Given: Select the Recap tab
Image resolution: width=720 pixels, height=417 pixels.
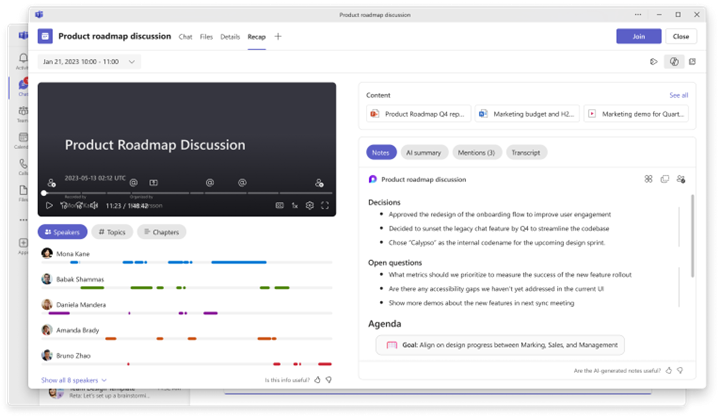Looking at the screenshot, I should coord(257,37).
